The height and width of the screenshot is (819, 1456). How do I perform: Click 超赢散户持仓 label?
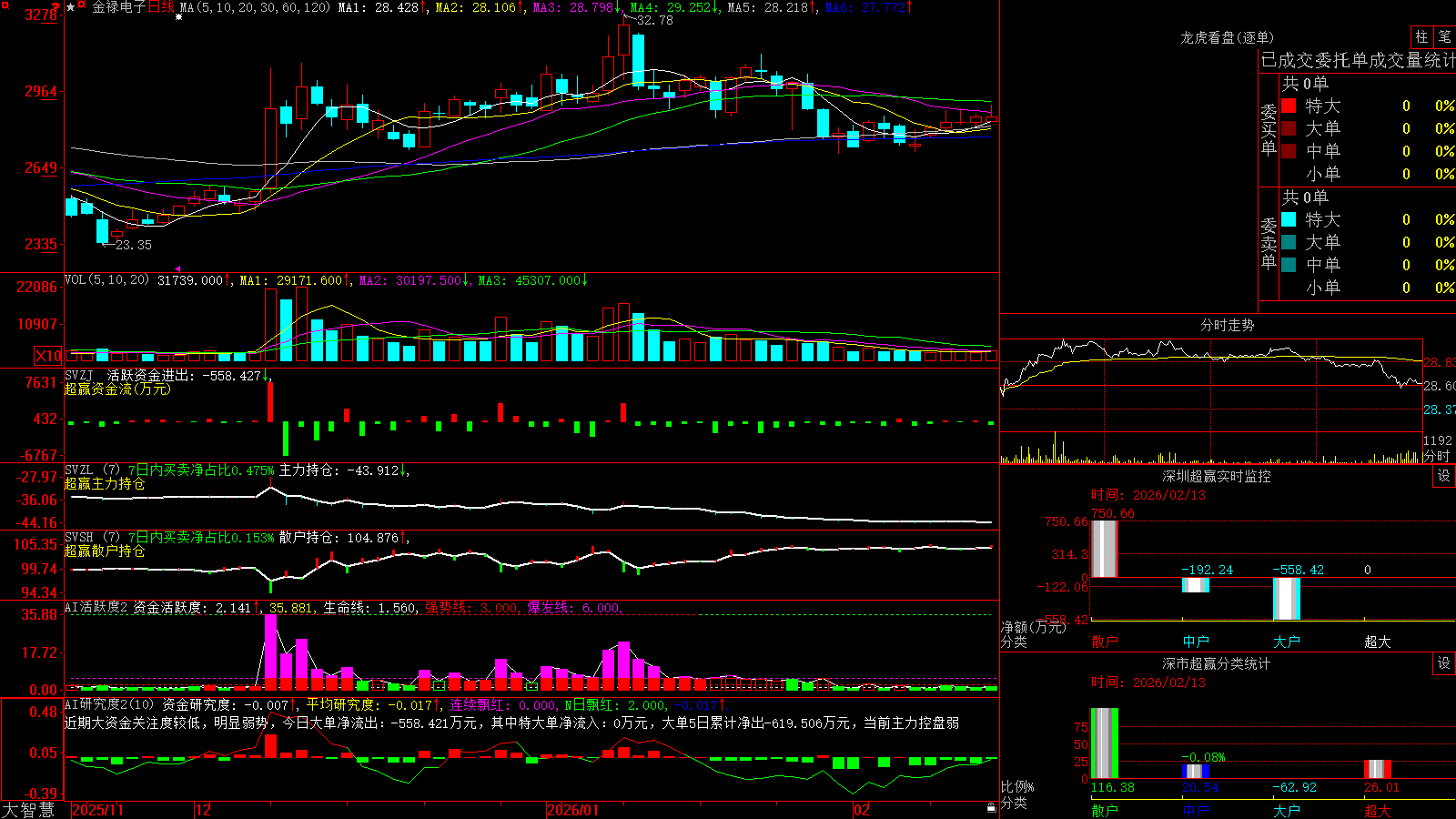[105, 551]
